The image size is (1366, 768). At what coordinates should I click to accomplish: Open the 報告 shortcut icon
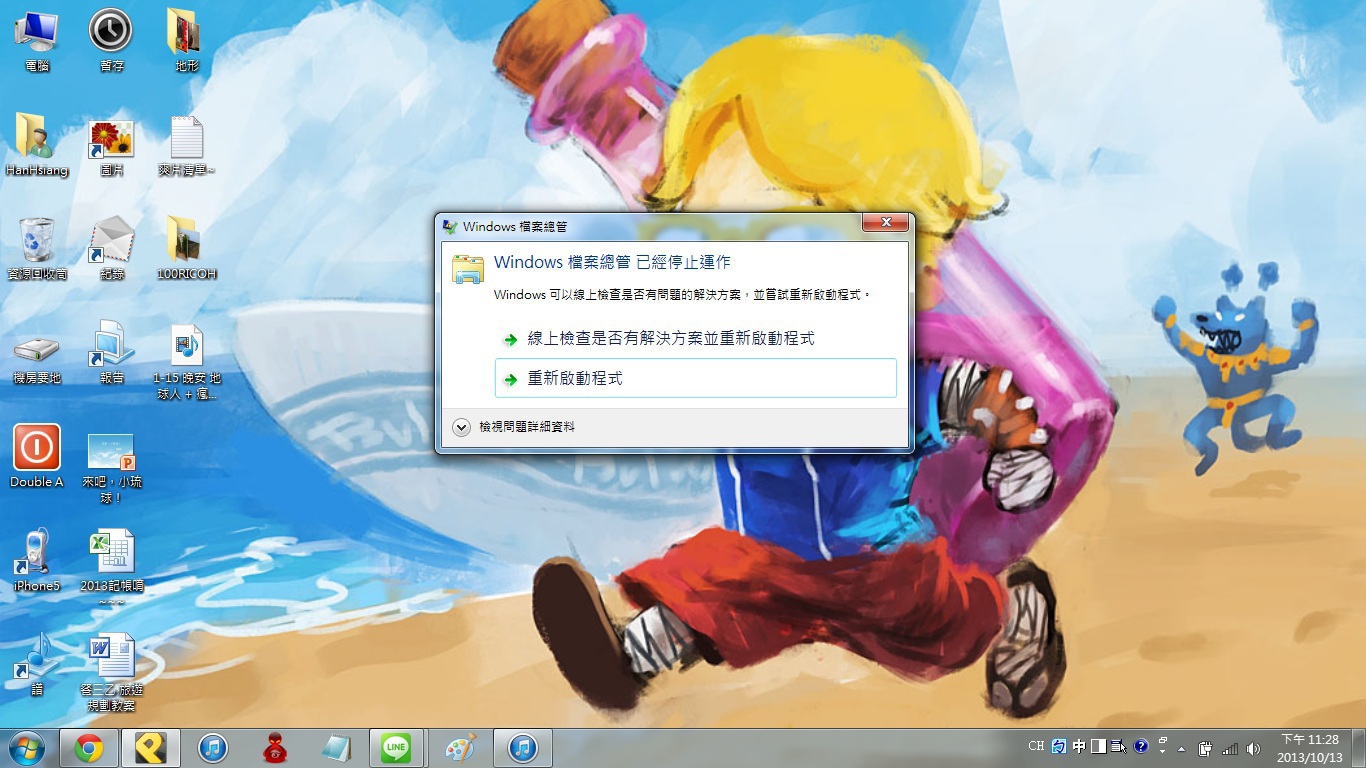coord(111,354)
